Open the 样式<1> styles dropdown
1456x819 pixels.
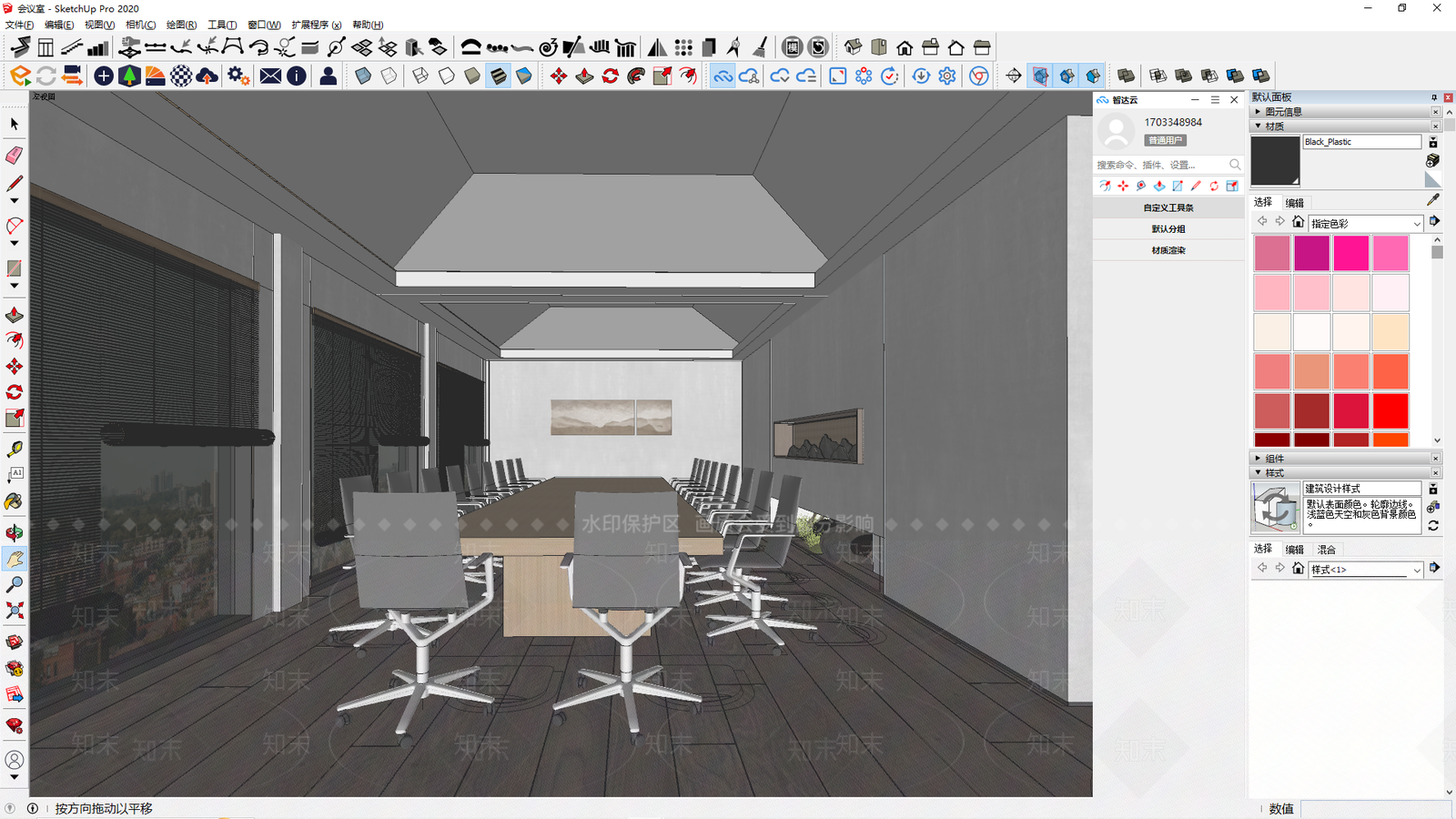tap(1366, 570)
